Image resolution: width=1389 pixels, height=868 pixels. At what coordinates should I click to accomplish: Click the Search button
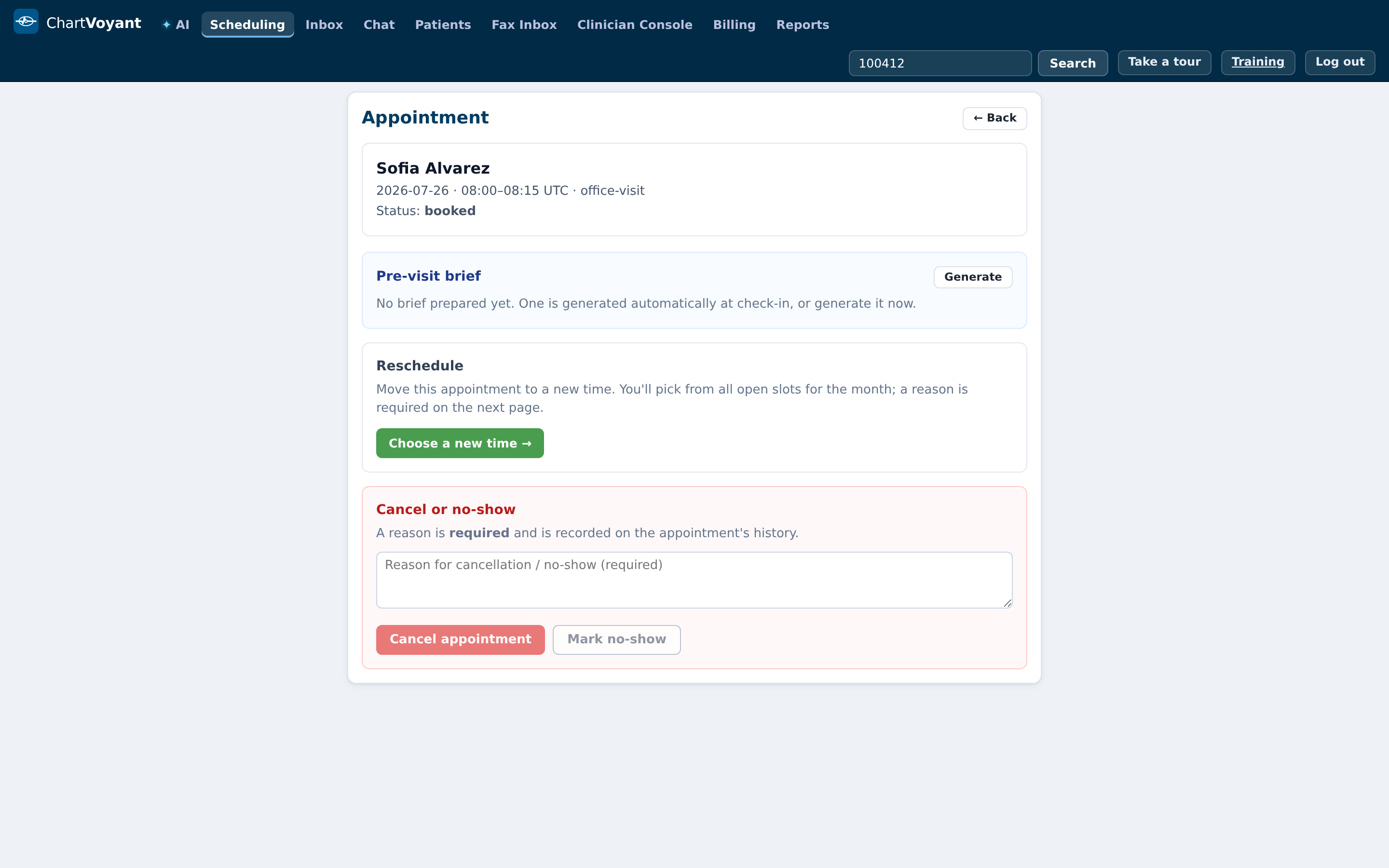(x=1072, y=63)
